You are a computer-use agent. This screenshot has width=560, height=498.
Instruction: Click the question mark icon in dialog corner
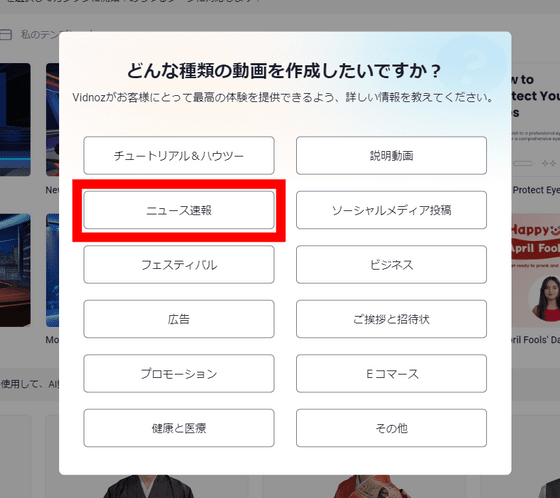(x=471, y=66)
